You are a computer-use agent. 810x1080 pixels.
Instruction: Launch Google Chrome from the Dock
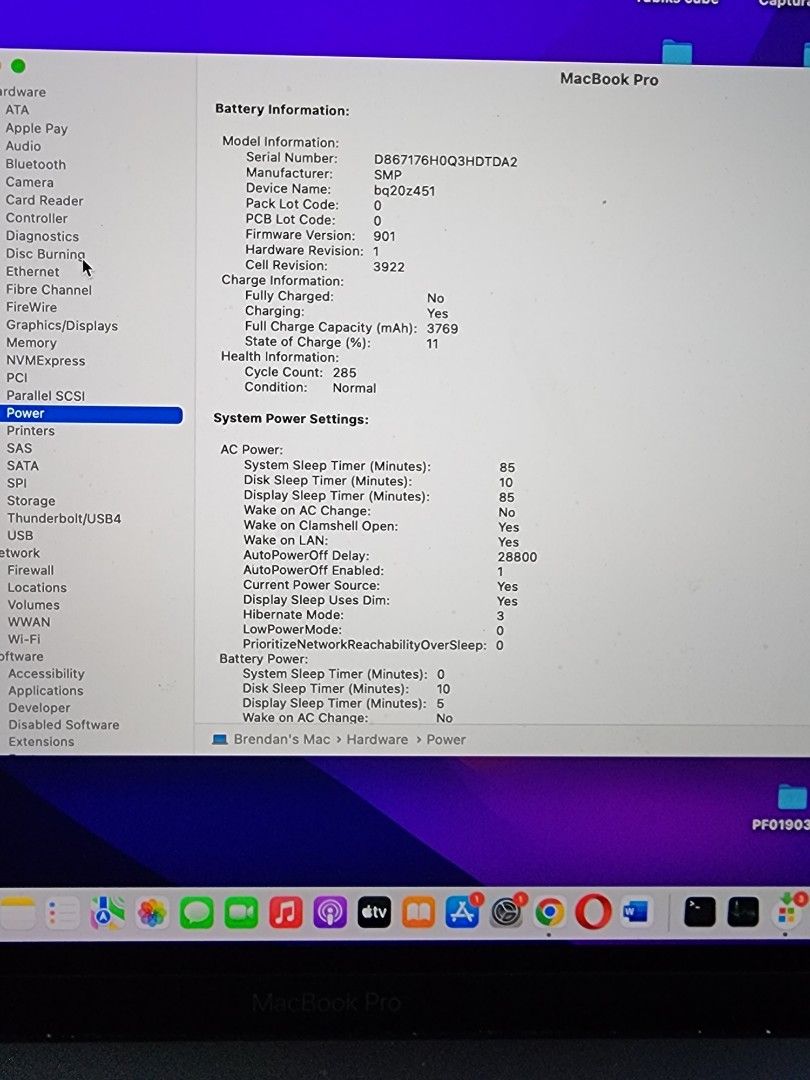pos(550,912)
